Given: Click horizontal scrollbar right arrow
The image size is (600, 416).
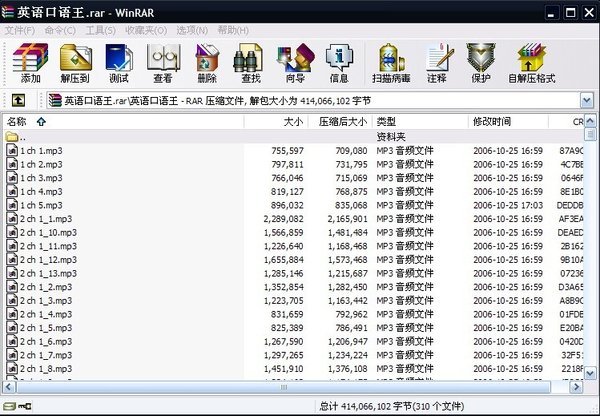Looking at the screenshot, I should (576, 387).
